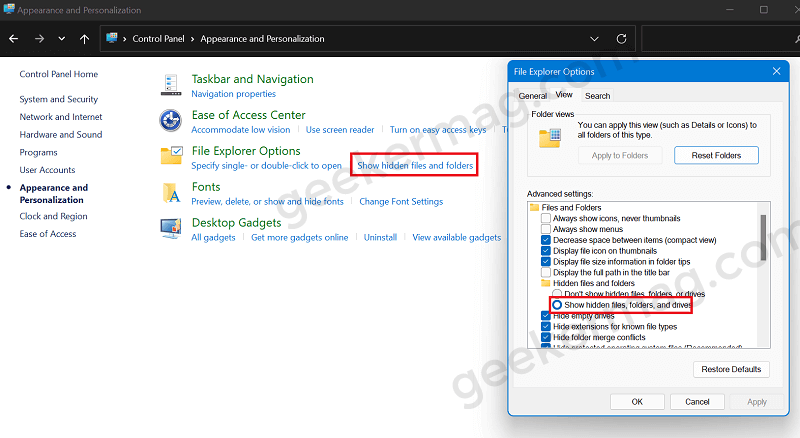The image size is (800, 438).
Task: Uncheck Hide extensions for known file types
Action: tap(546, 327)
